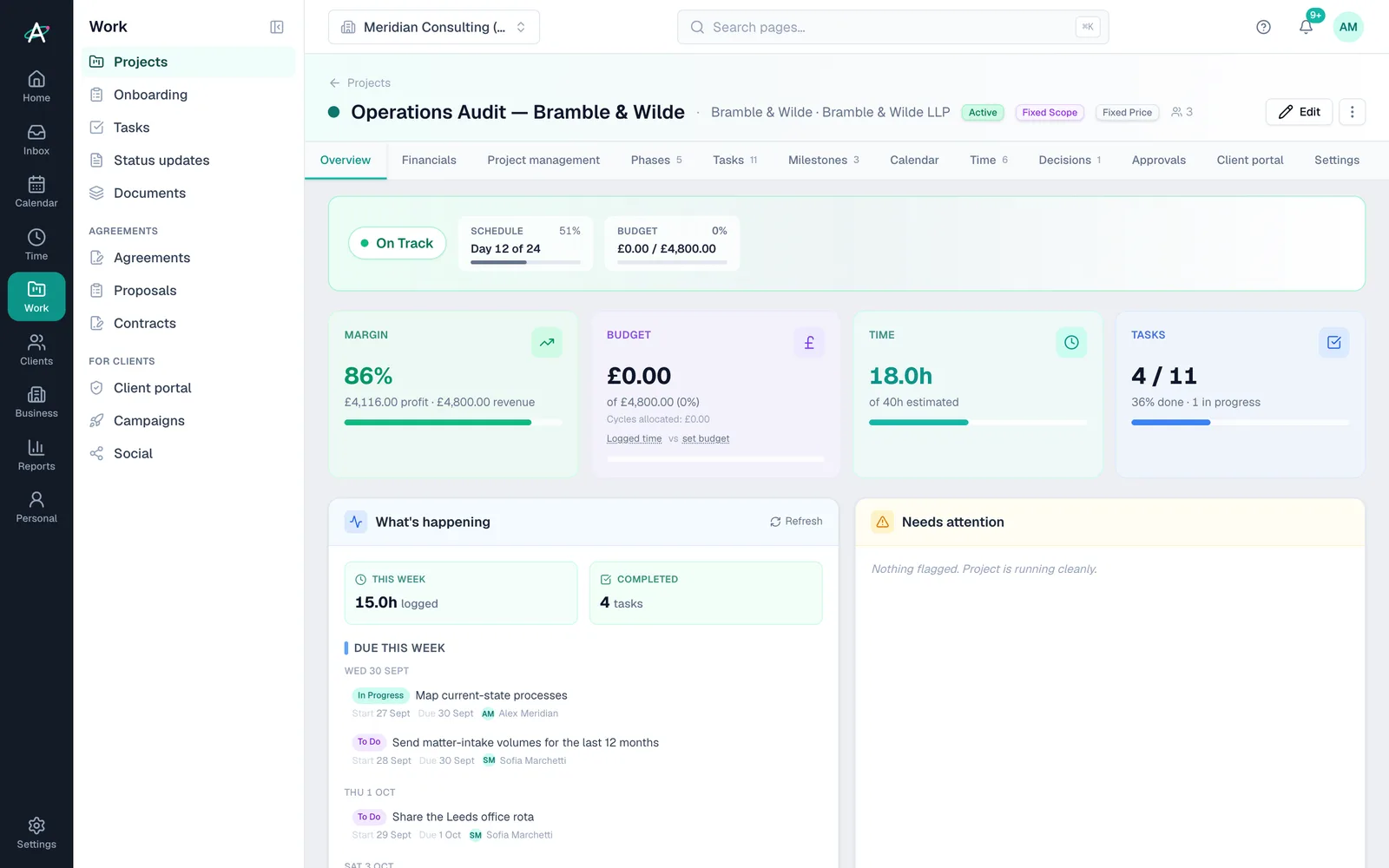Click the Time card clock icon
This screenshot has height=868, width=1389.
click(x=1071, y=342)
